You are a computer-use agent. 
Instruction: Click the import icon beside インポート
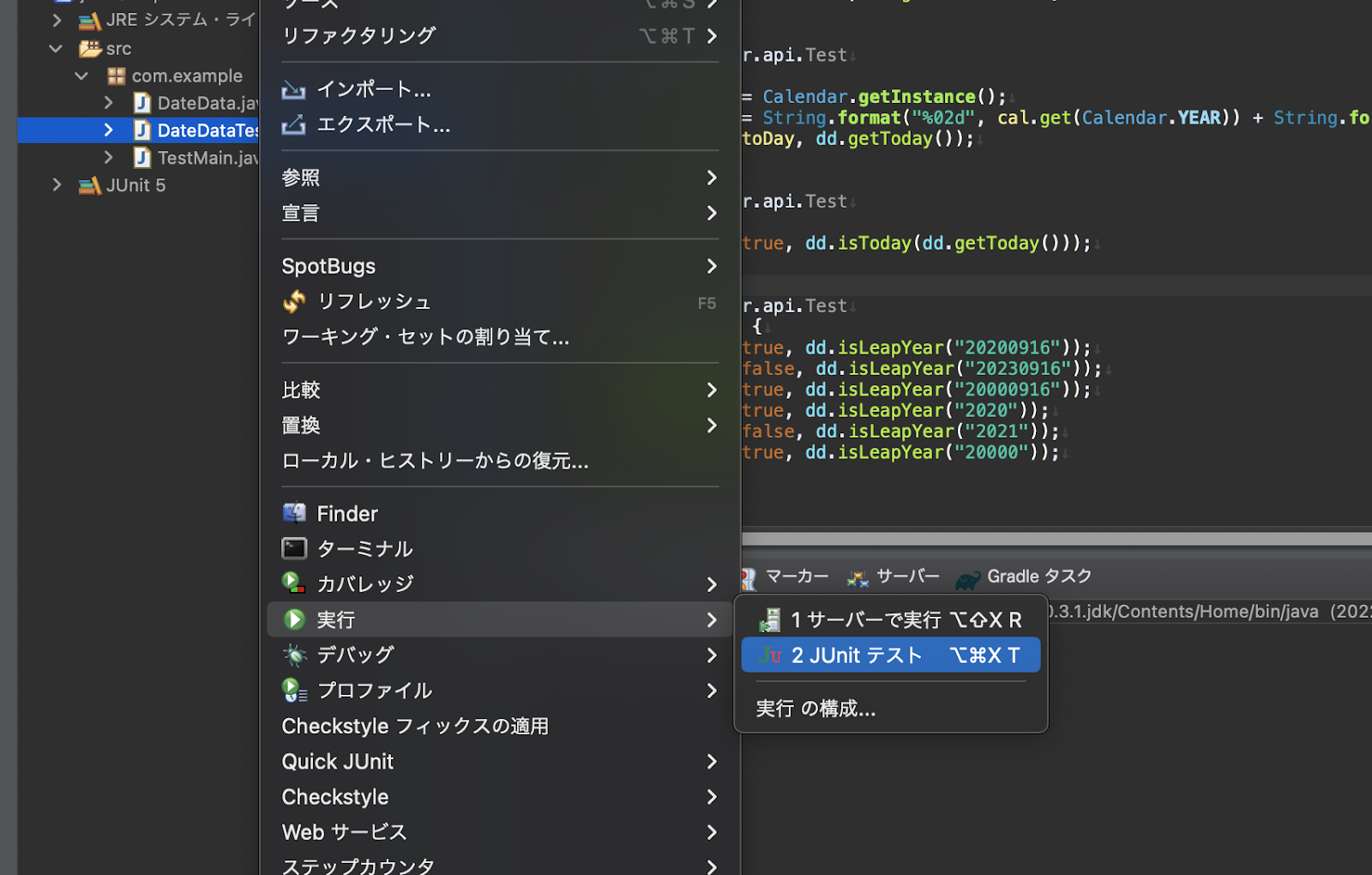coord(293,89)
